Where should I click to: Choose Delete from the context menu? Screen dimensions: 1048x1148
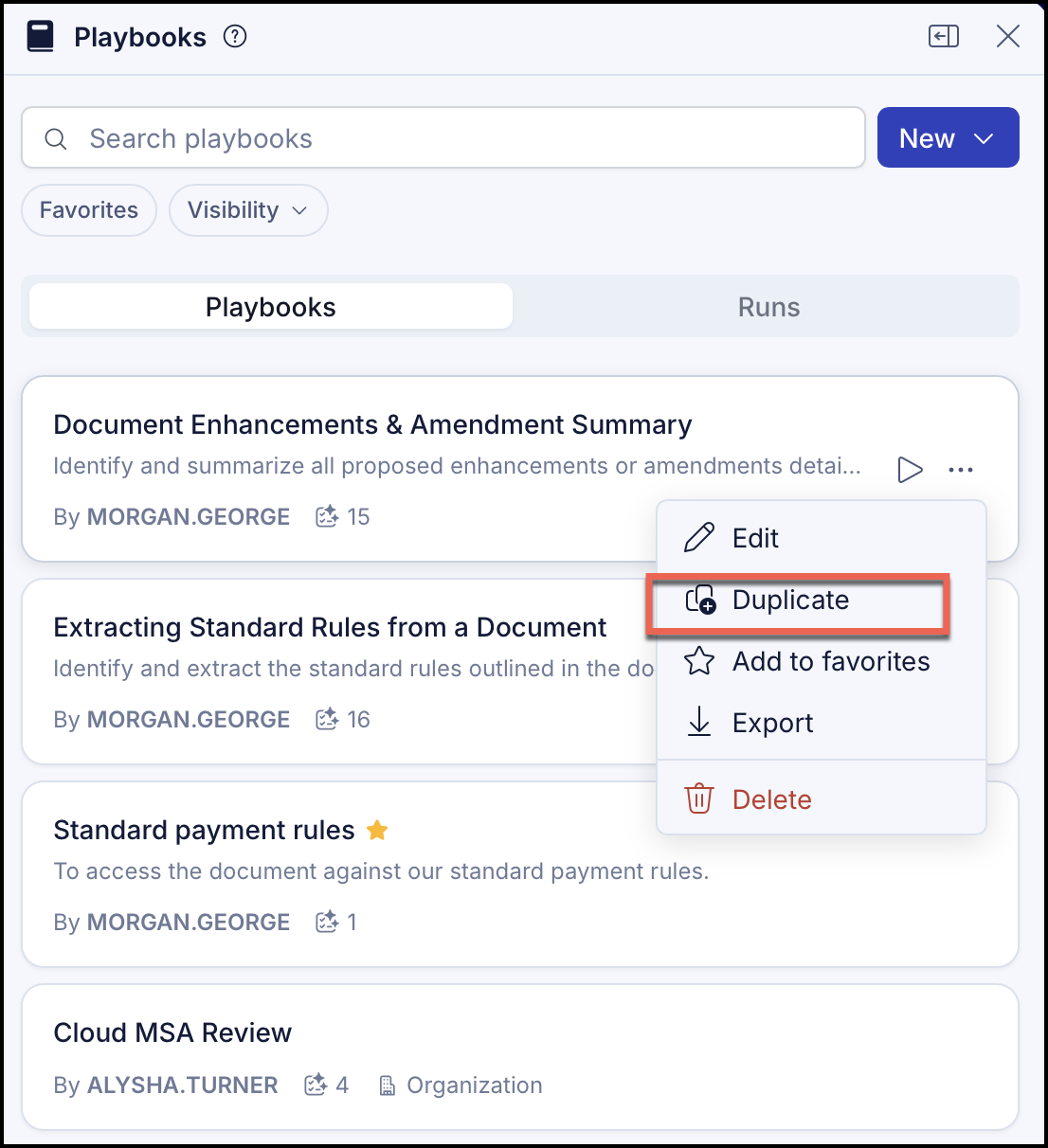pos(822,799)
